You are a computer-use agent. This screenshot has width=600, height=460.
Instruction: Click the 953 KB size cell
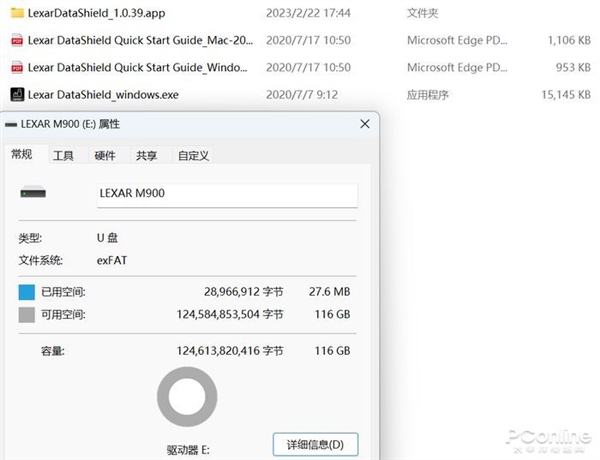(573, 67)
